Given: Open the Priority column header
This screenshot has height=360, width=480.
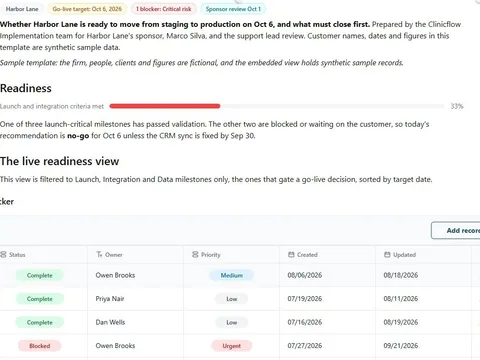Looking at the screenshot, I should pyautogui.click(x=231, y=255).
